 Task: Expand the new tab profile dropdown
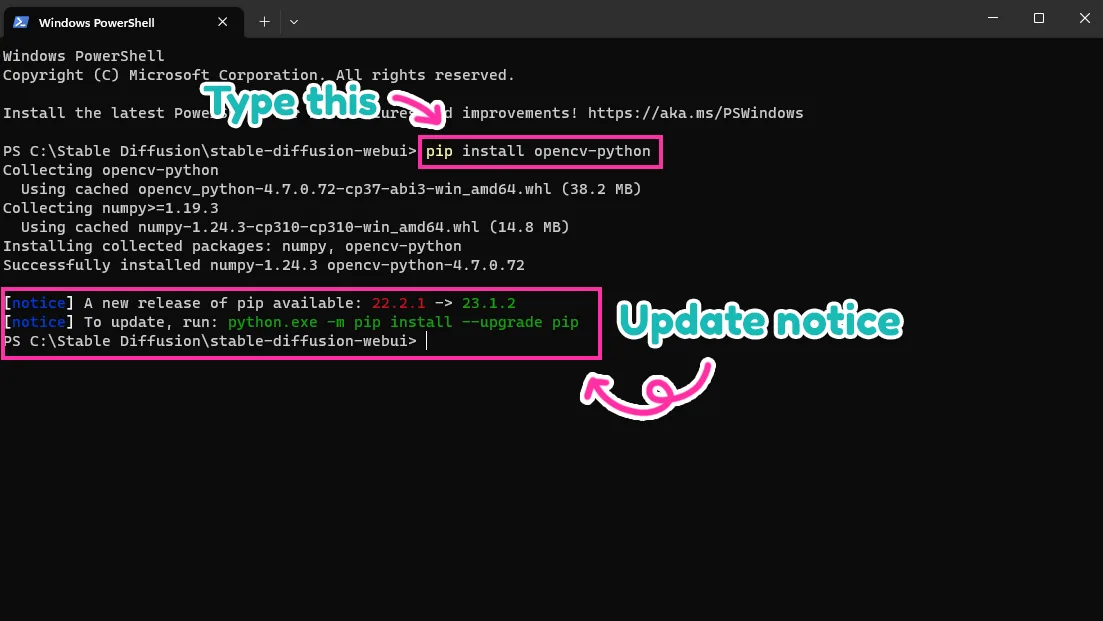pos(294,22)
